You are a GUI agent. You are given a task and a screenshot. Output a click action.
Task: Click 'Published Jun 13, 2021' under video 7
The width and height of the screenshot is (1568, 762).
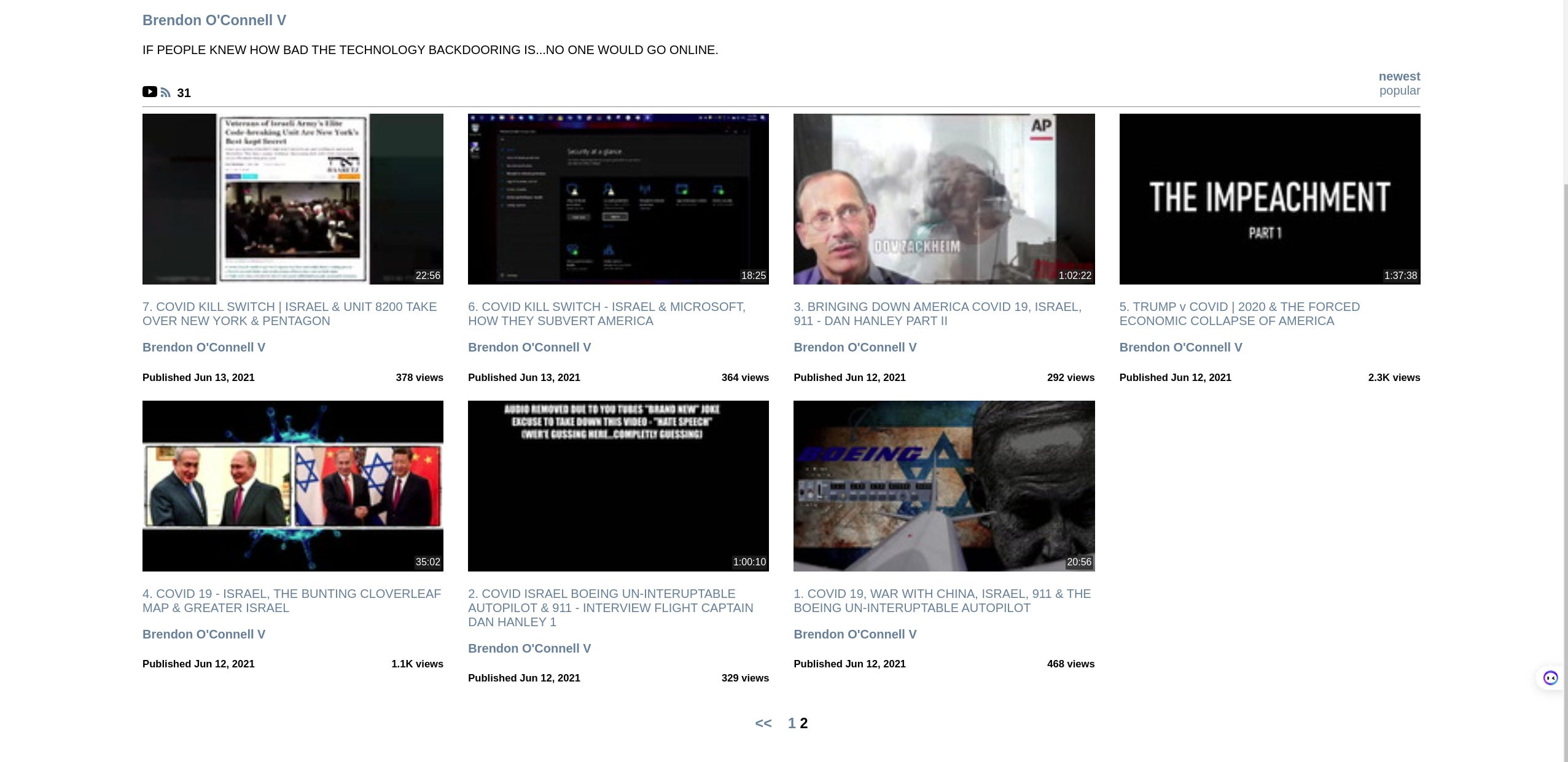[198, 377]
